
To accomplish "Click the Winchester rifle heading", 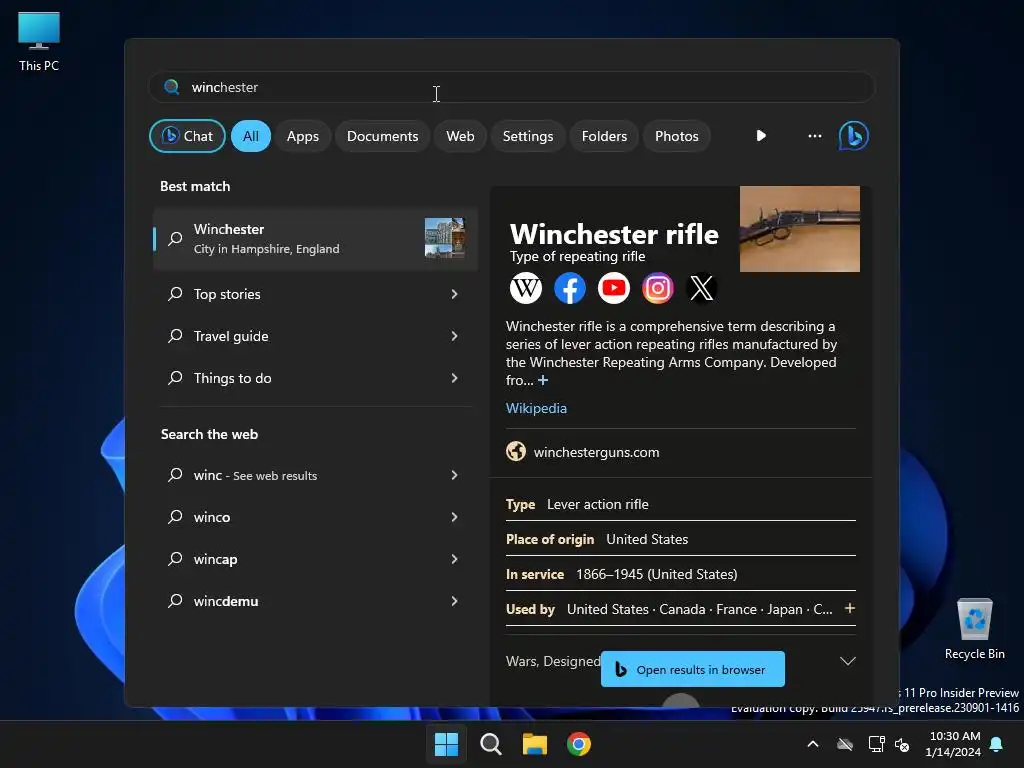I will (614, 234).
